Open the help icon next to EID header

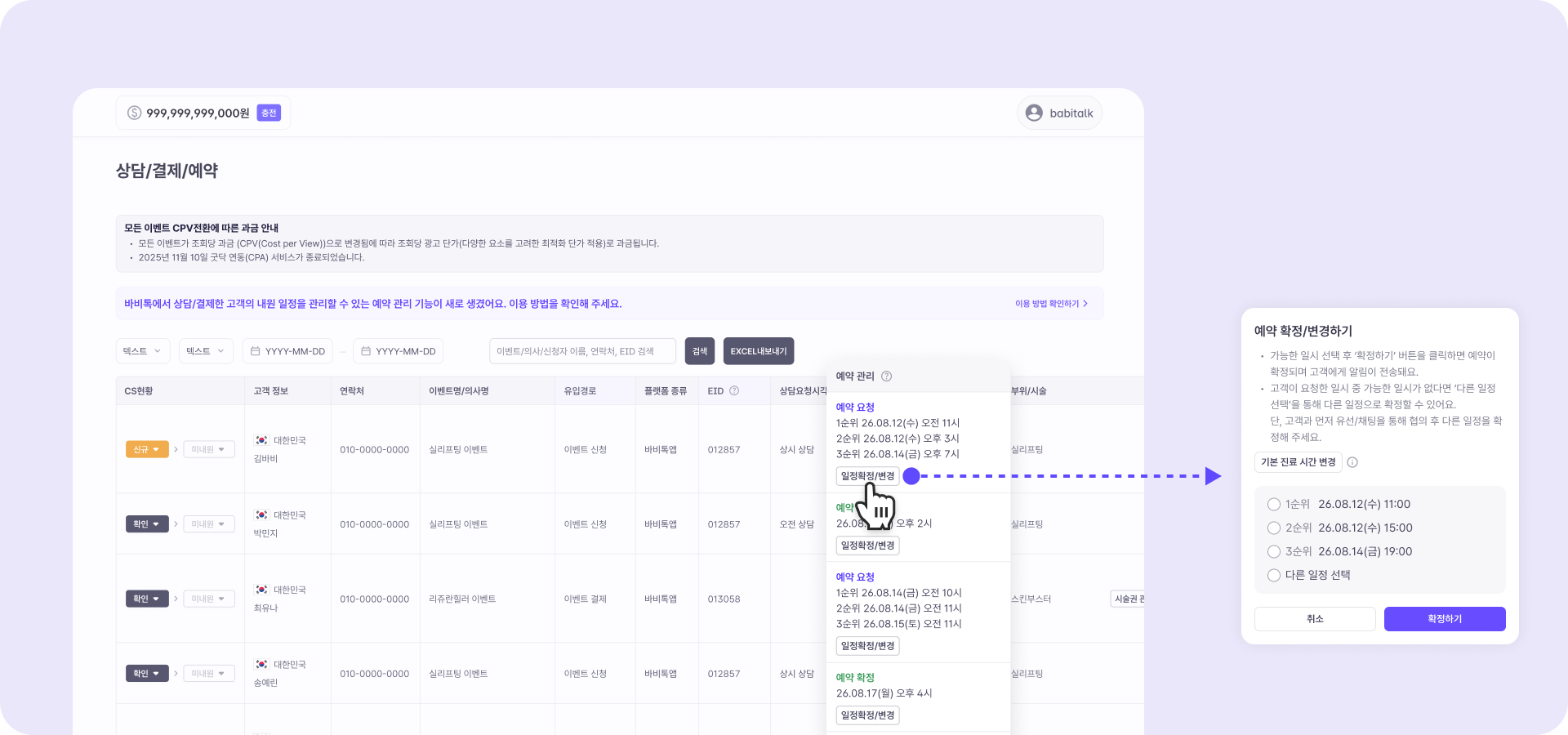[x=734, y=390]
